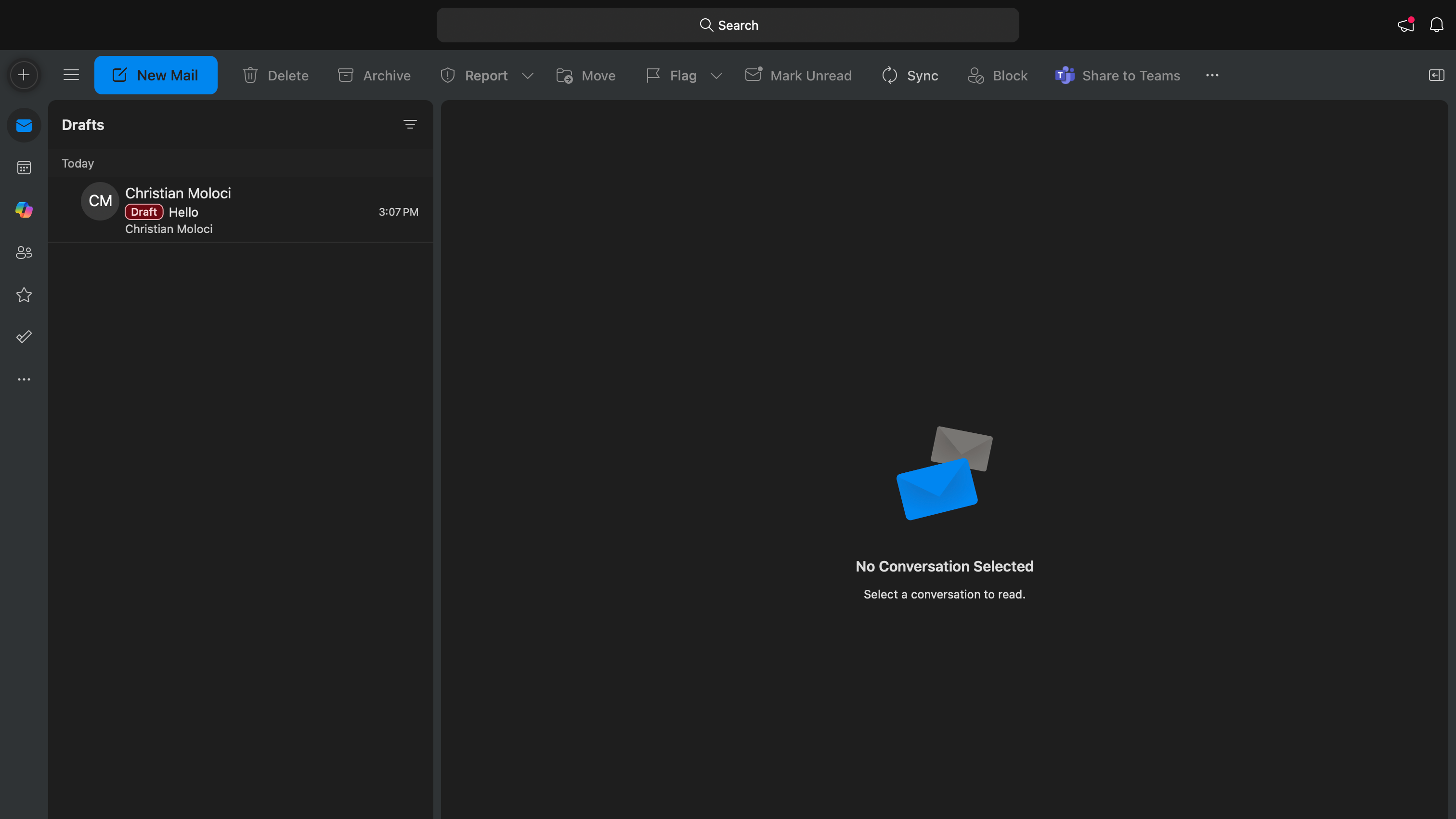1456x819 pixels.
Task: Archive the selected message
Action: pyautogui.click(x=374, y=75)
